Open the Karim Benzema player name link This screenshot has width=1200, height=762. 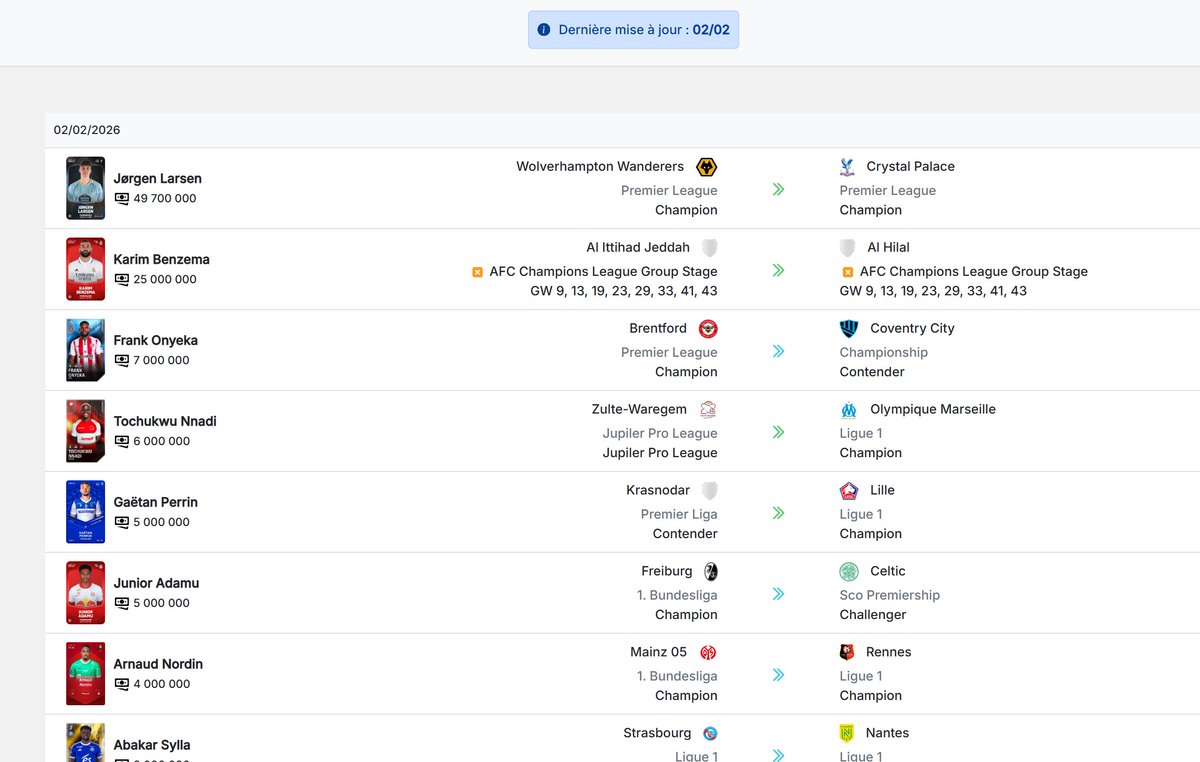click(x=162, y=260)
